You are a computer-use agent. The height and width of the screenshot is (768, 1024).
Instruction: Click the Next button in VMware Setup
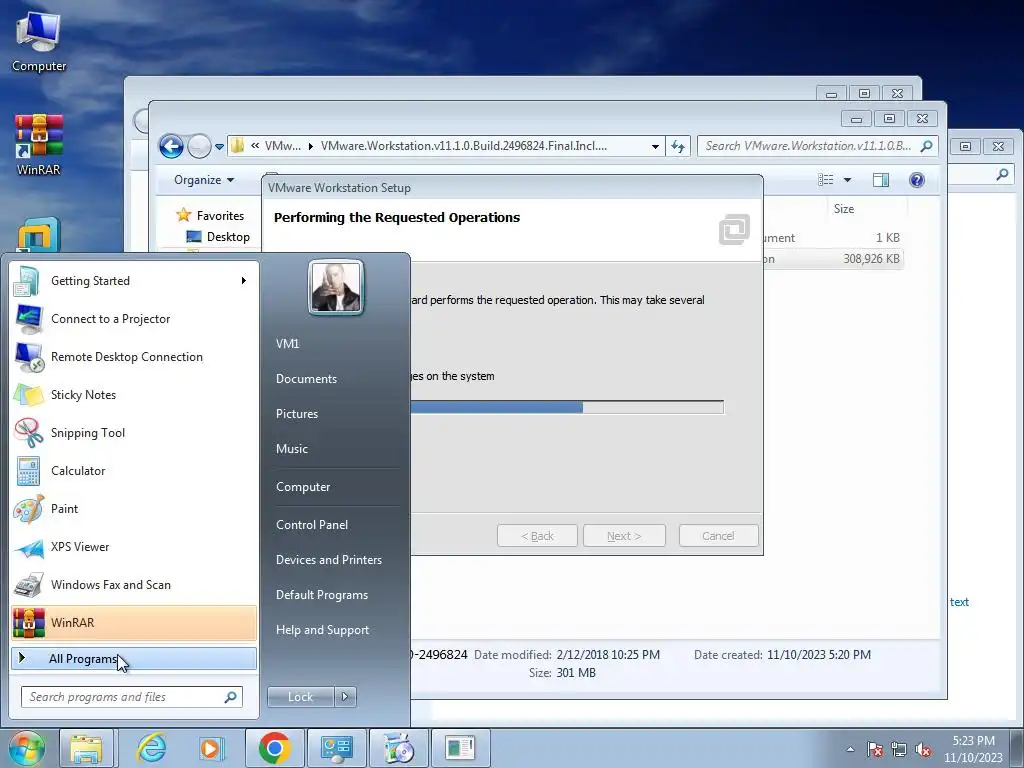point(624,536)
